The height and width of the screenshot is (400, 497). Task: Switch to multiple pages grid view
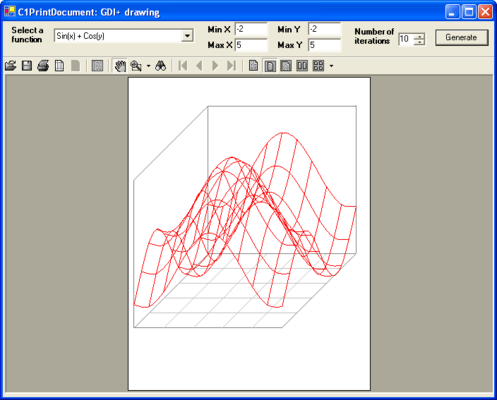click(x=318, y=66)
